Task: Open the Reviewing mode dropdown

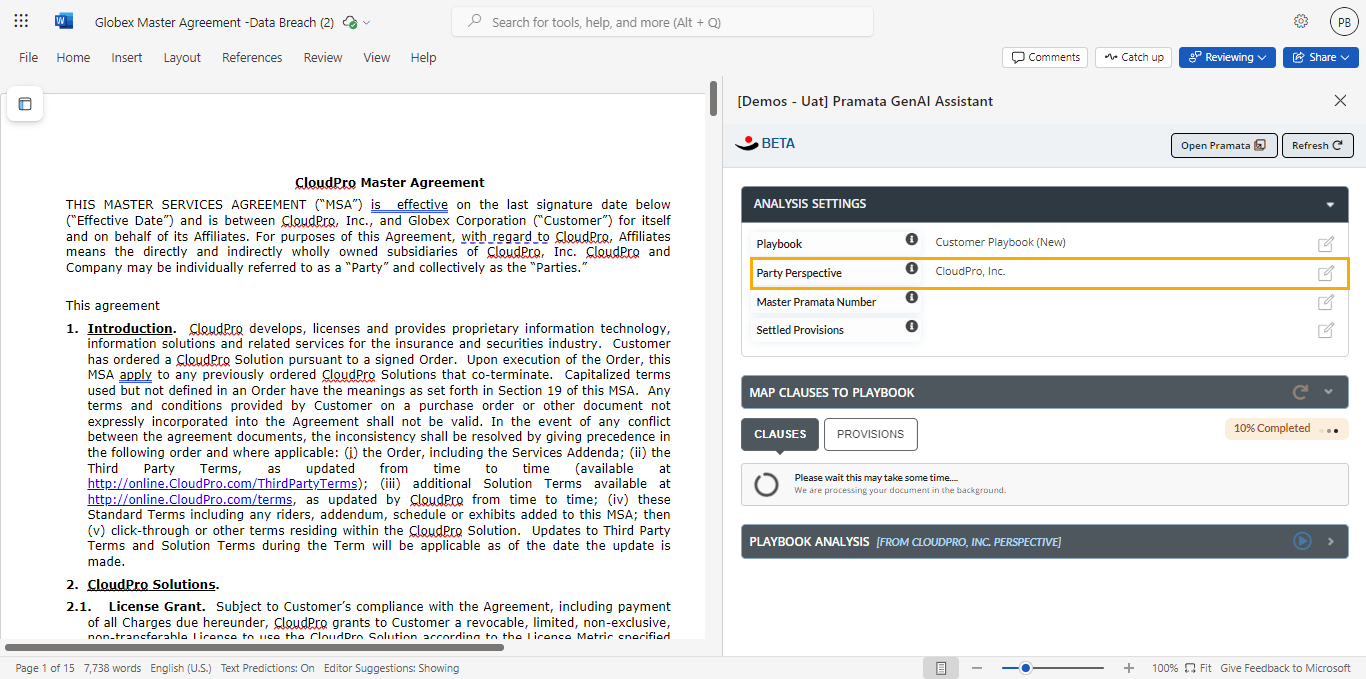Action: (1227, 57)
